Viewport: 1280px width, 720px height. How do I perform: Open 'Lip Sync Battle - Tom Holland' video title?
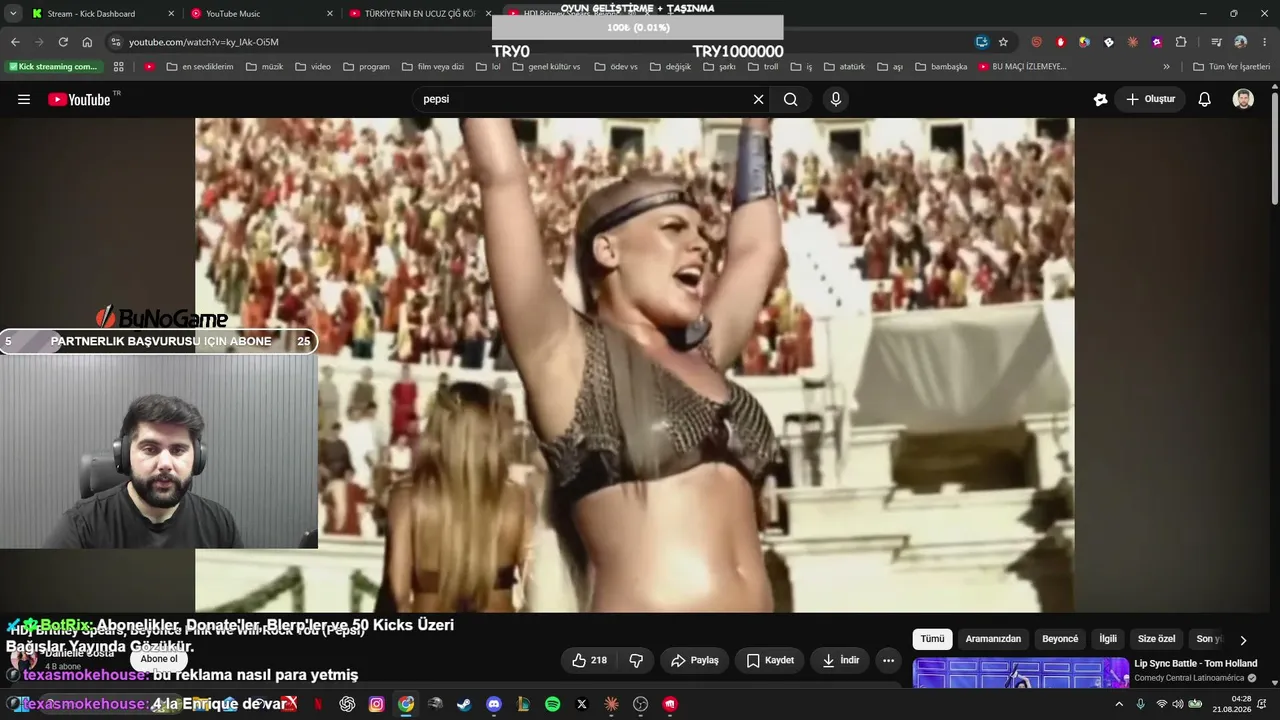pos(1196,664)
